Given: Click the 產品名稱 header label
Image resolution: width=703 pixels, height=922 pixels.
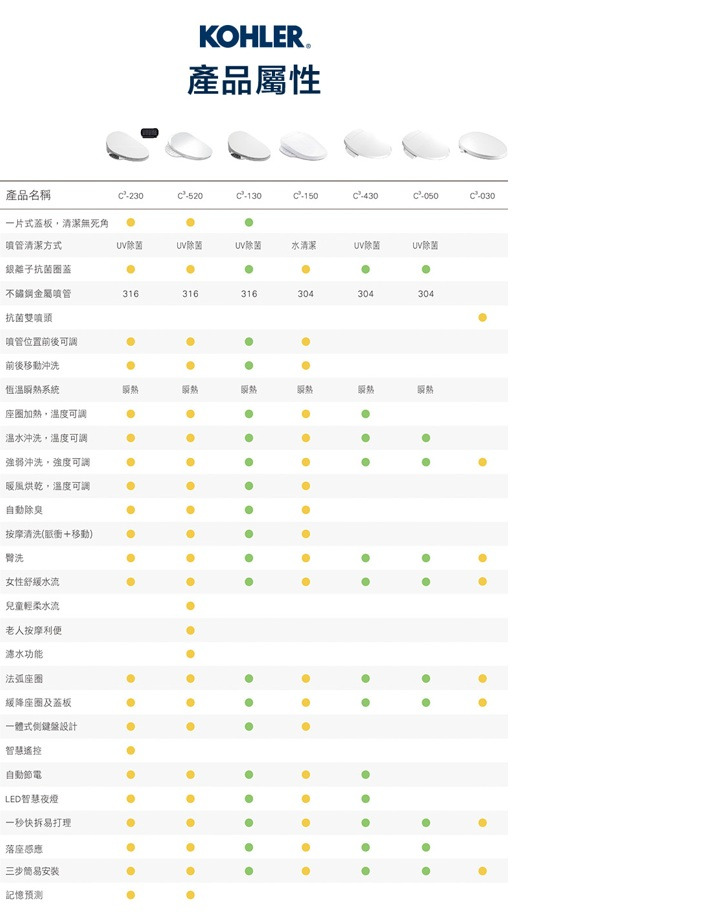Looking at the screenshot, I should pos(28,195).
